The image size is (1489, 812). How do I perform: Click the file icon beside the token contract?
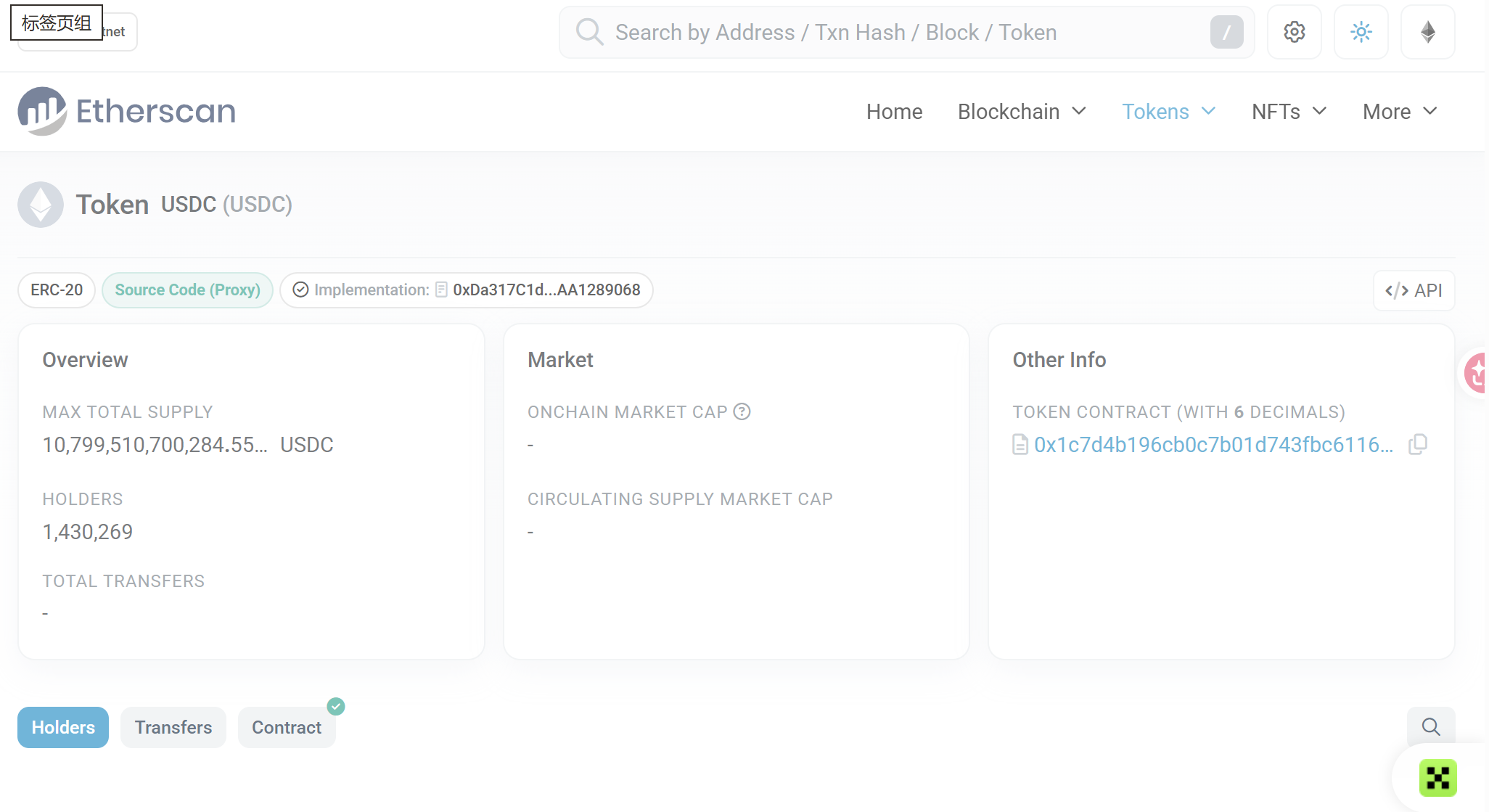pyautogui.click(x=1020, y=444)
